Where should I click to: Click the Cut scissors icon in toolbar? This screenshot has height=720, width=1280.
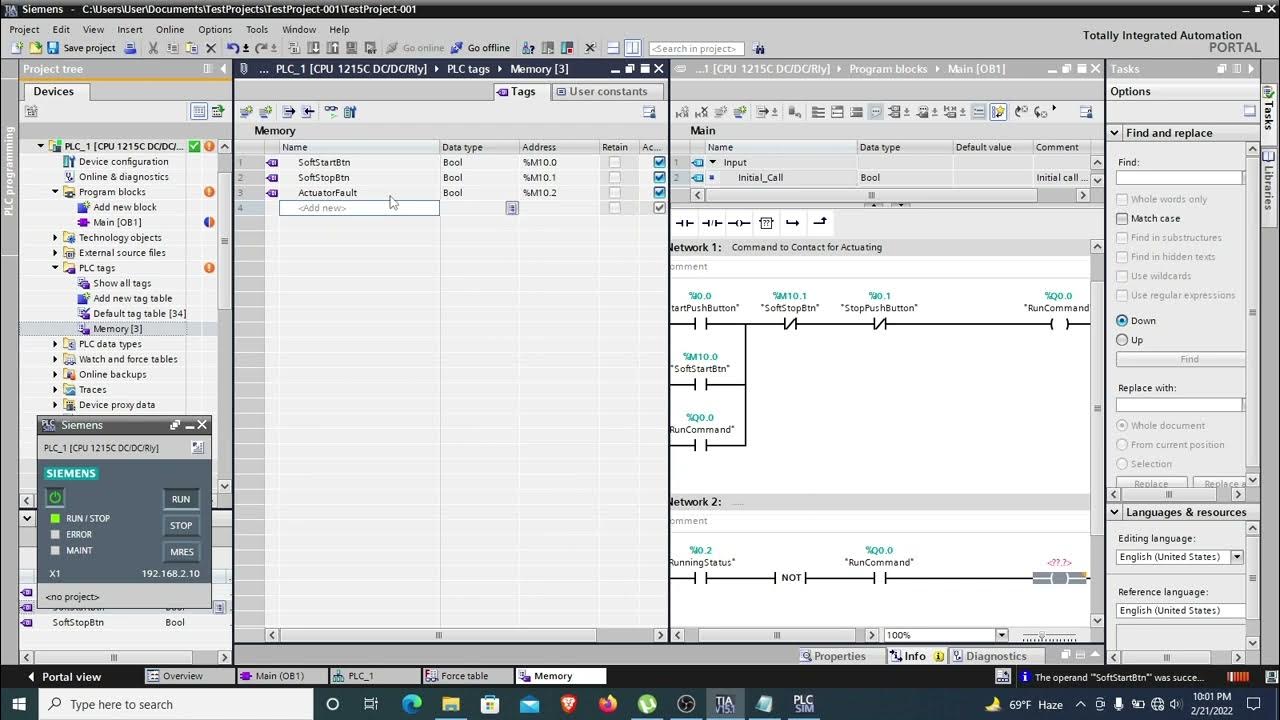click(x=153, y=47)
